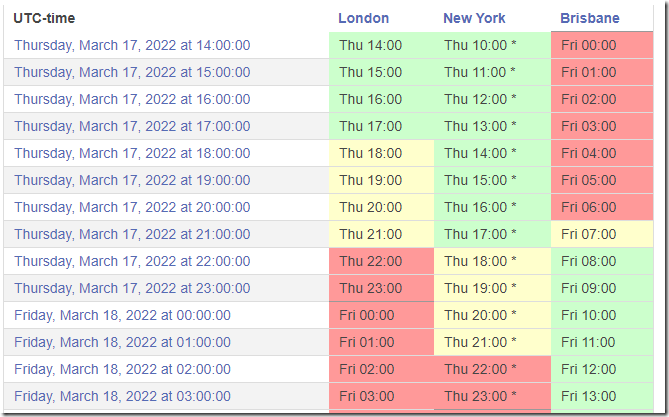Open Friday, March 18, 2022 at 00:00:00 link
This screenshot has width=669, height=417.
point(122,315)
